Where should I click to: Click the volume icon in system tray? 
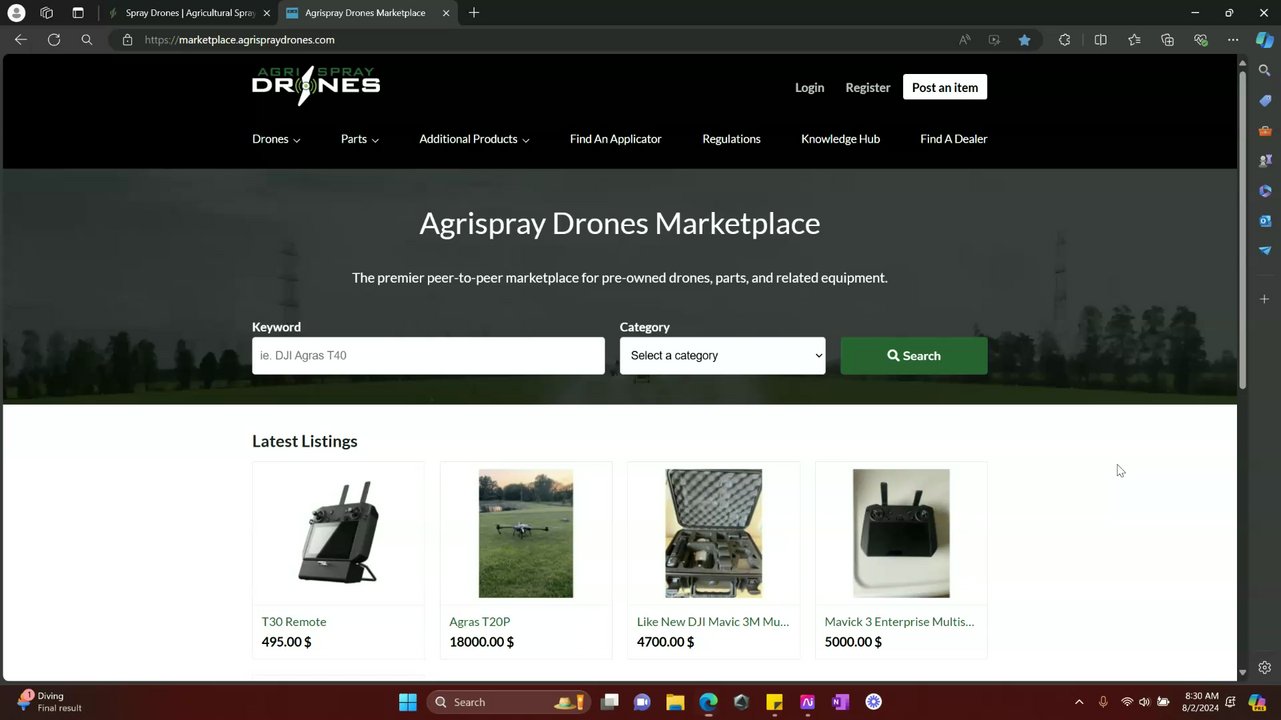click(x=1144, y=702)
